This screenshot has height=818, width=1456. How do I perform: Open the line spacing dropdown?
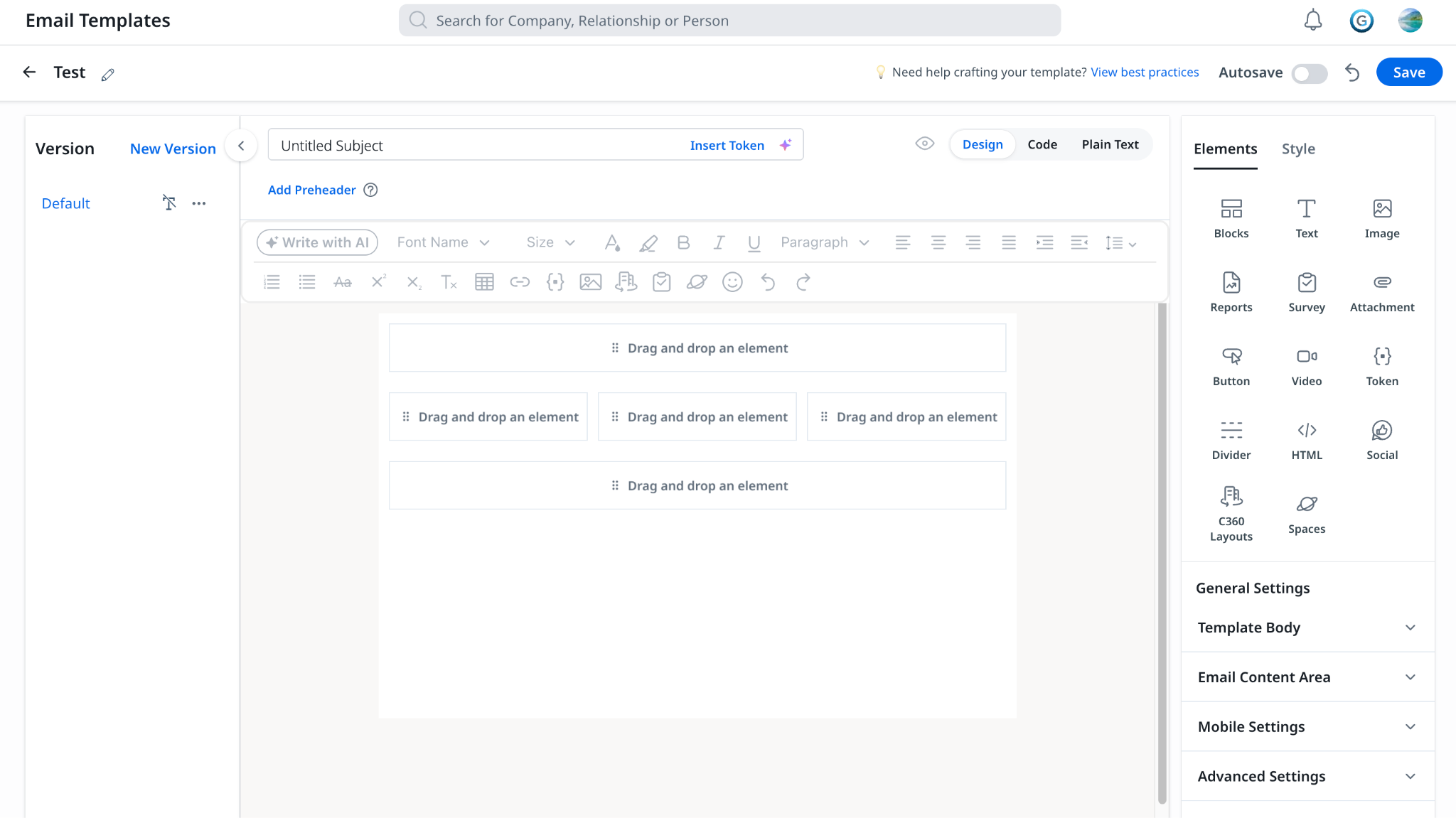pyautogui.click(x=1120, y=243)
